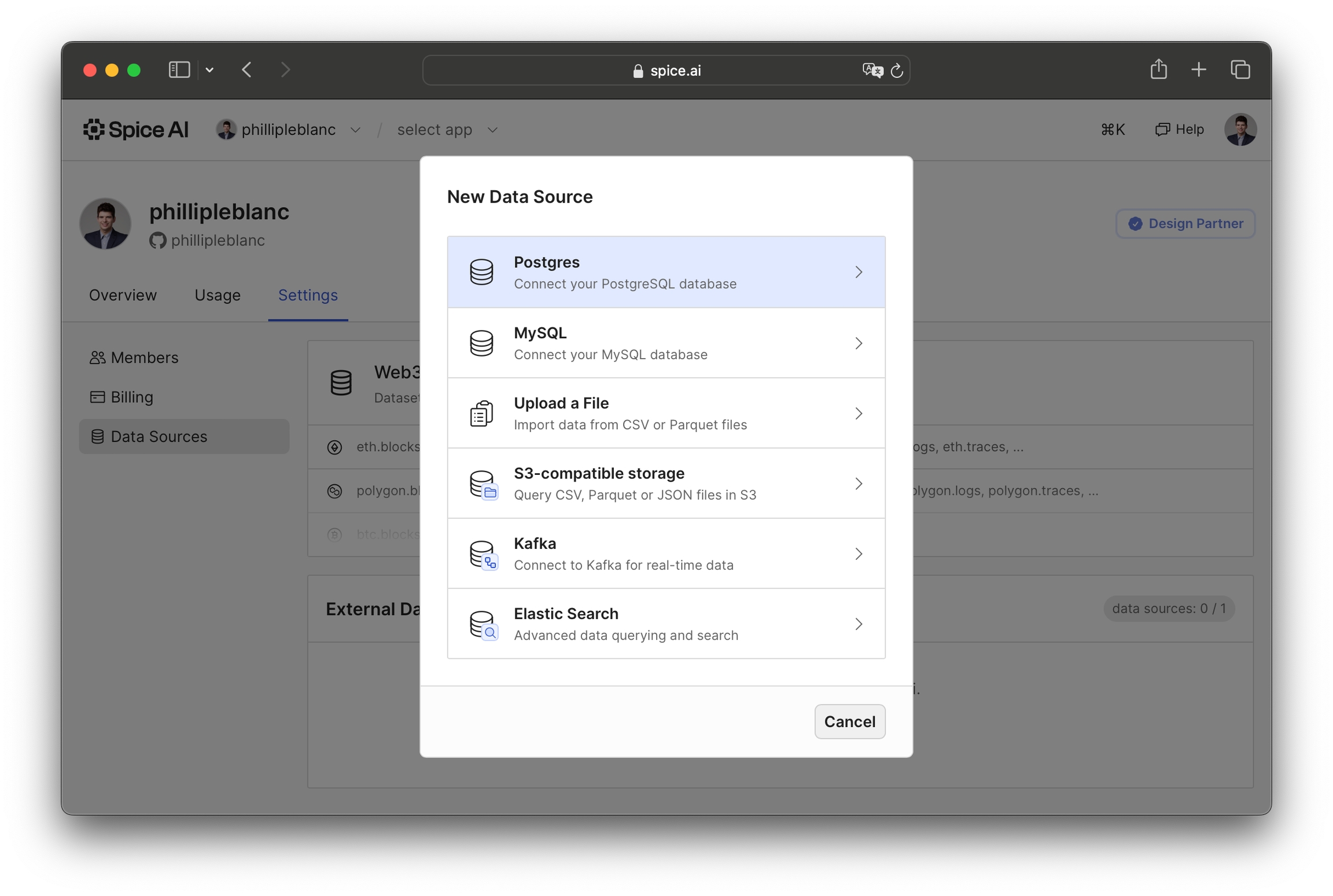
Task: Click the S3-compatible storage icon
Action: (x=482, y=484)
